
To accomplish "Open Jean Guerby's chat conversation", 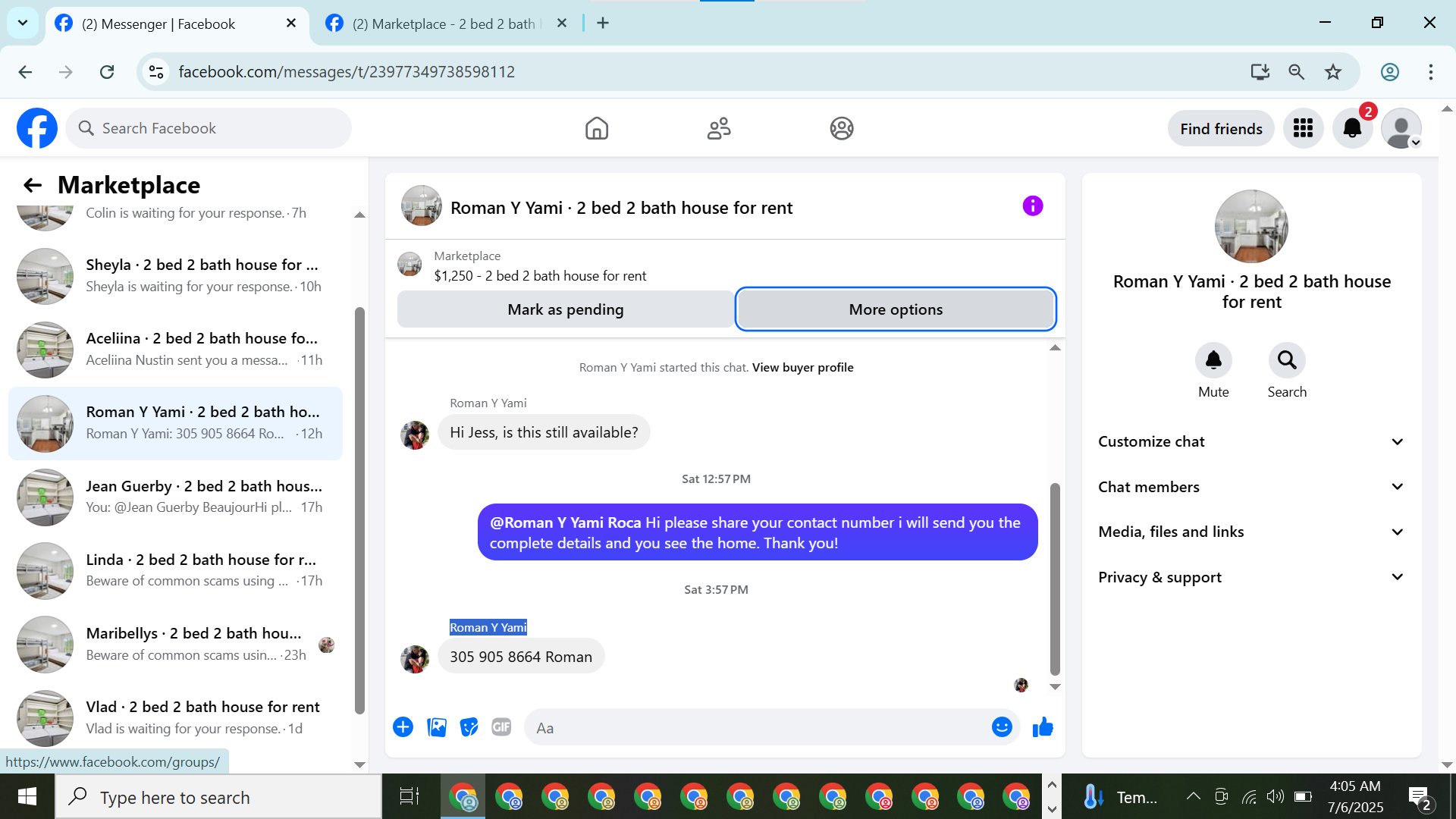I will click(175, 497).
